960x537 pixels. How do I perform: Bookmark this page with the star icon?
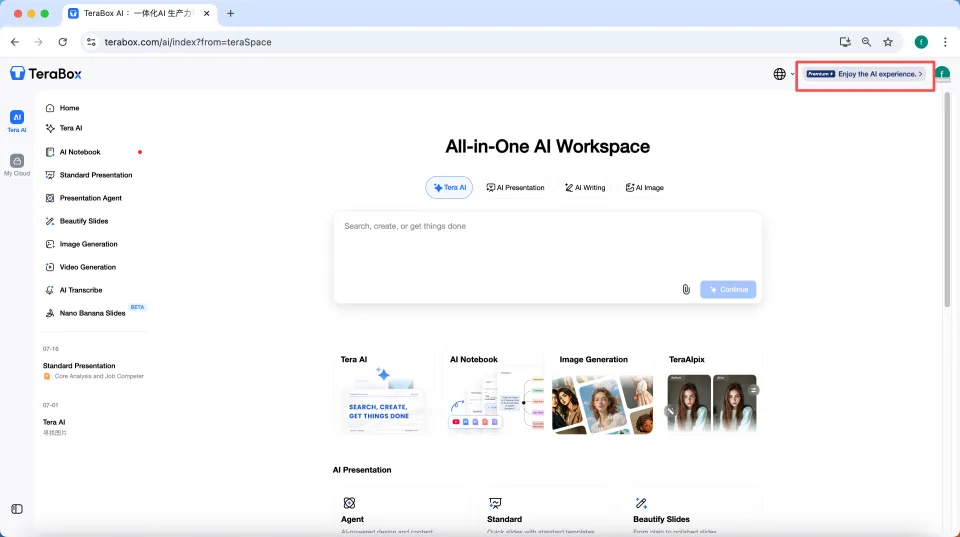point(888,42)
